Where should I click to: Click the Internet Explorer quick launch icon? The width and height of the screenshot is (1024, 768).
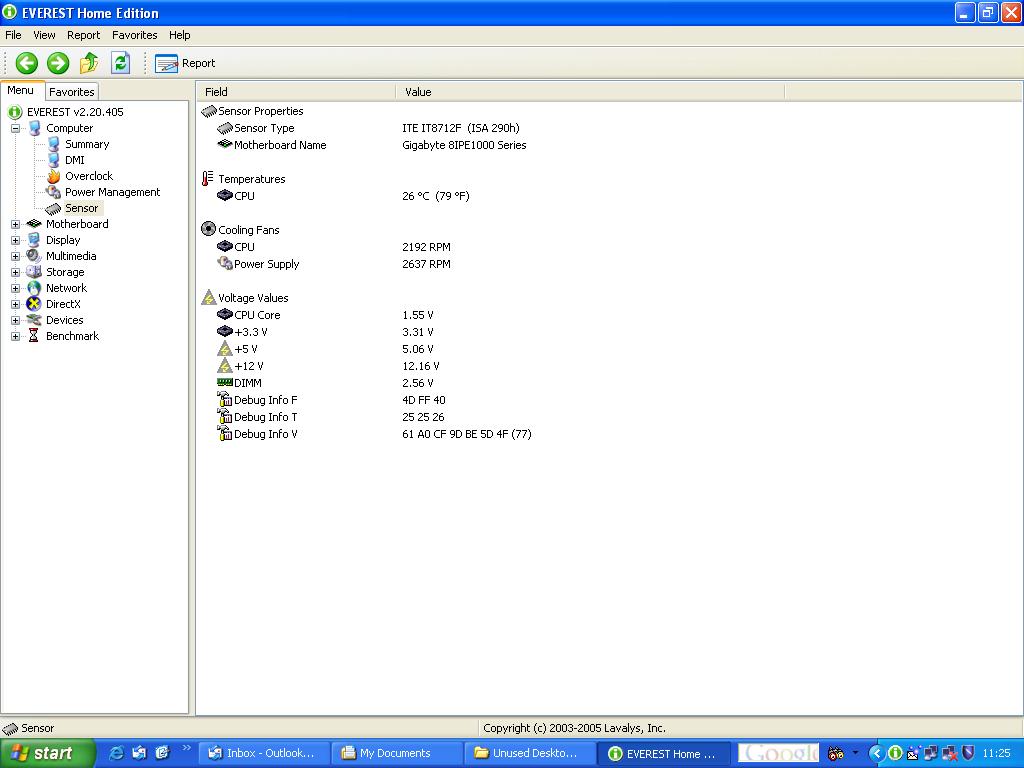click(116, 754)
